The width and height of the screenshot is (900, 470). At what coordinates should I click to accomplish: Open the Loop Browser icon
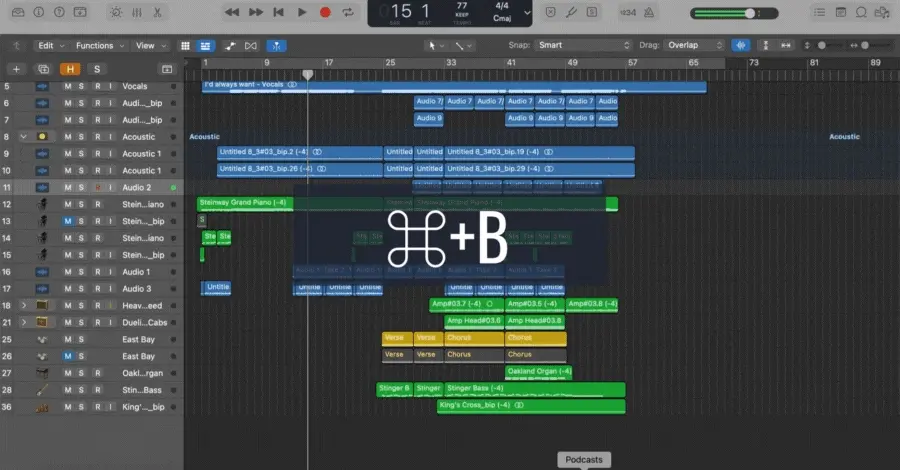[861, 12]
